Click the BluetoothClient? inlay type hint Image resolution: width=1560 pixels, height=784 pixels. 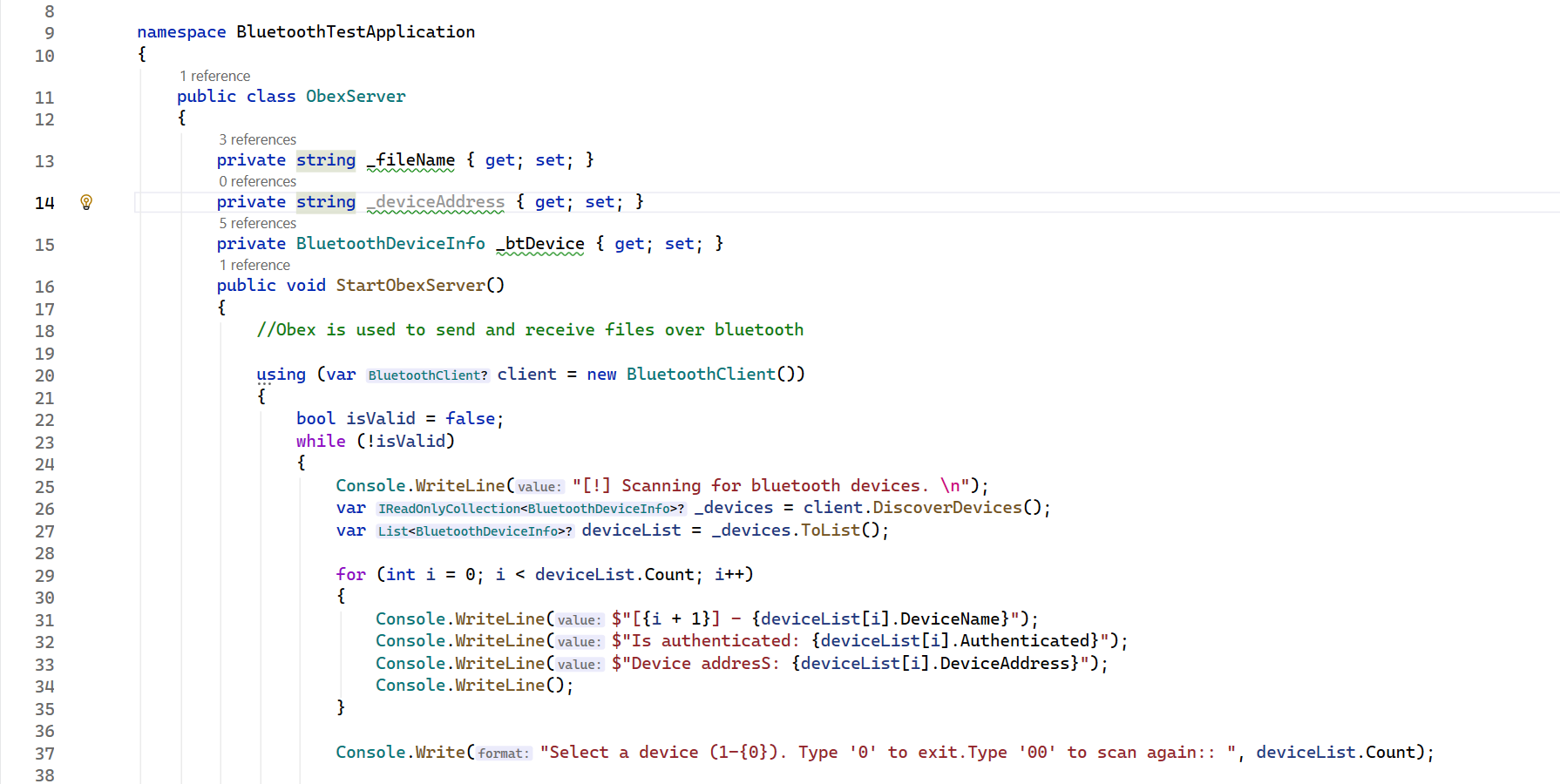(428, 375)
